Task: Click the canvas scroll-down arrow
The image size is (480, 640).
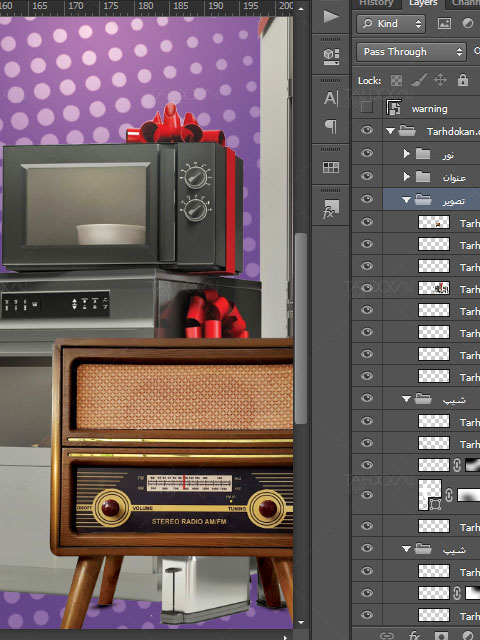Action: (x=301, y=622)
